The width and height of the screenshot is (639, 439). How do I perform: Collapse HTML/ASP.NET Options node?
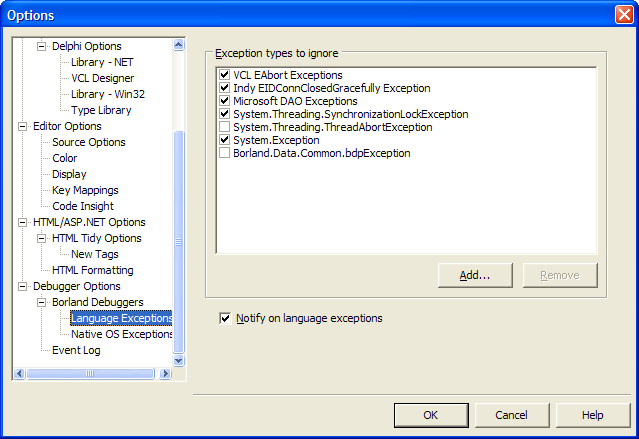pyautogui.click(x=22, y=222)
